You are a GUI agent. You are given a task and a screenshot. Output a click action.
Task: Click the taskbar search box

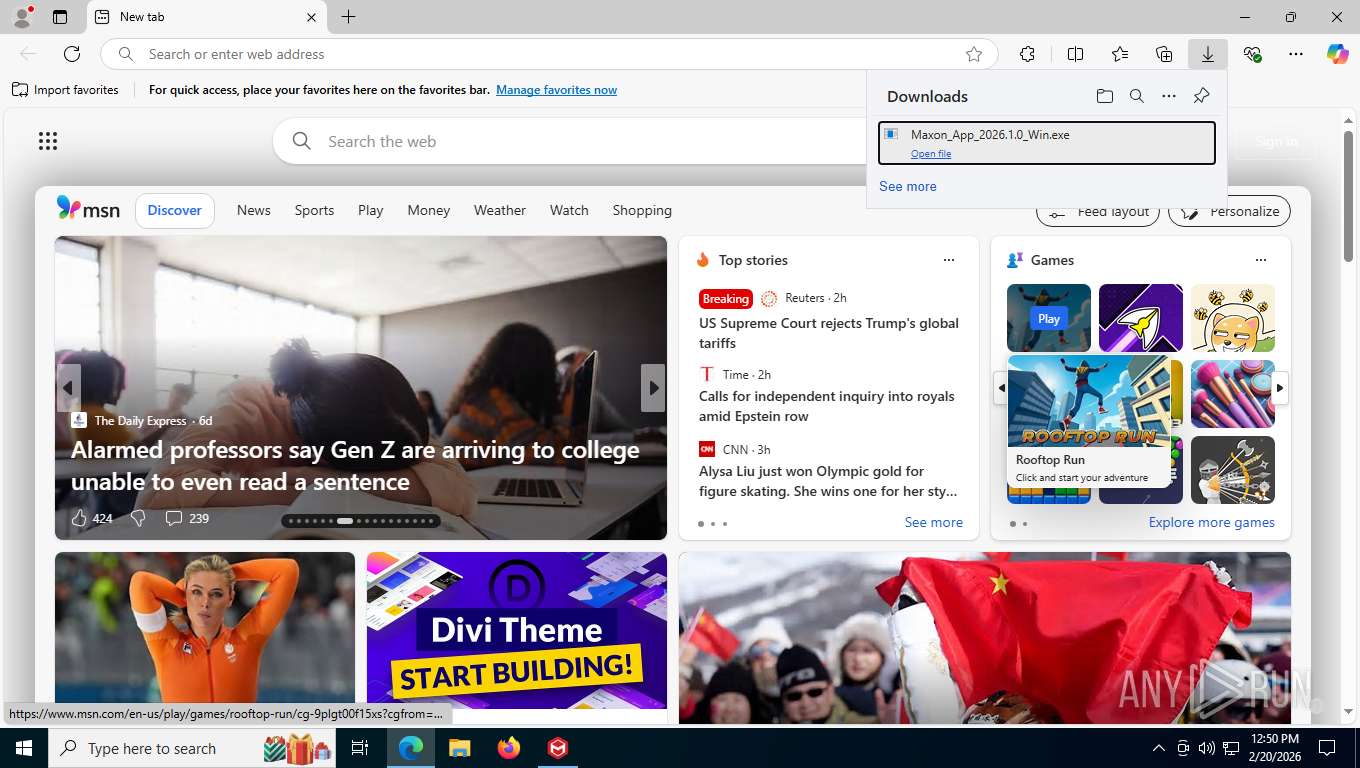click(x=192, y=748)
